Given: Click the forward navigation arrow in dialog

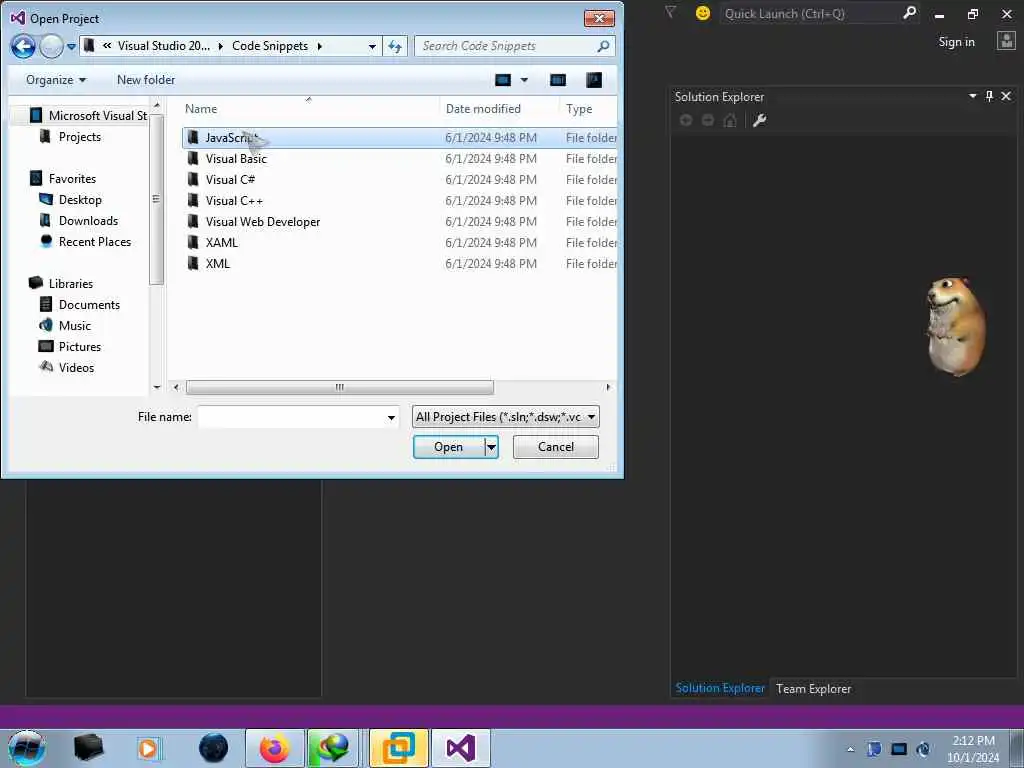Looking at the screenshot, I should pyautogui.click(x=52, y=46).
